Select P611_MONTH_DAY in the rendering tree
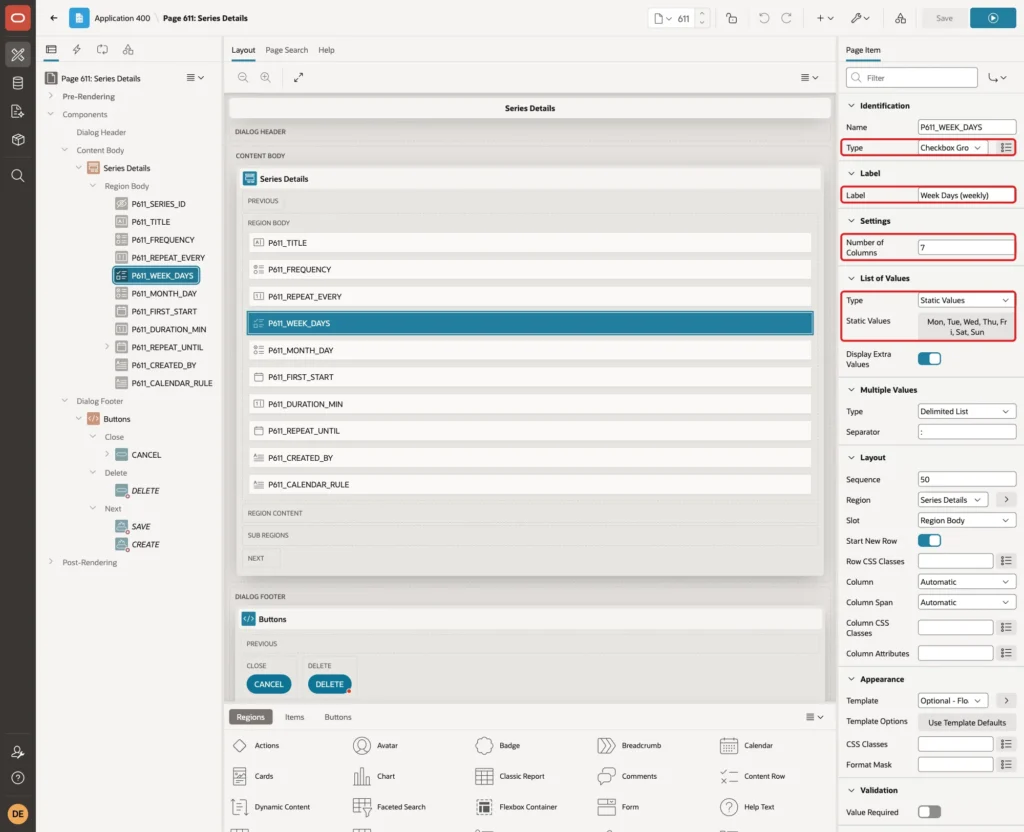Image resolution: width=1024 pixels, height=832 pixels. [163, 294]
